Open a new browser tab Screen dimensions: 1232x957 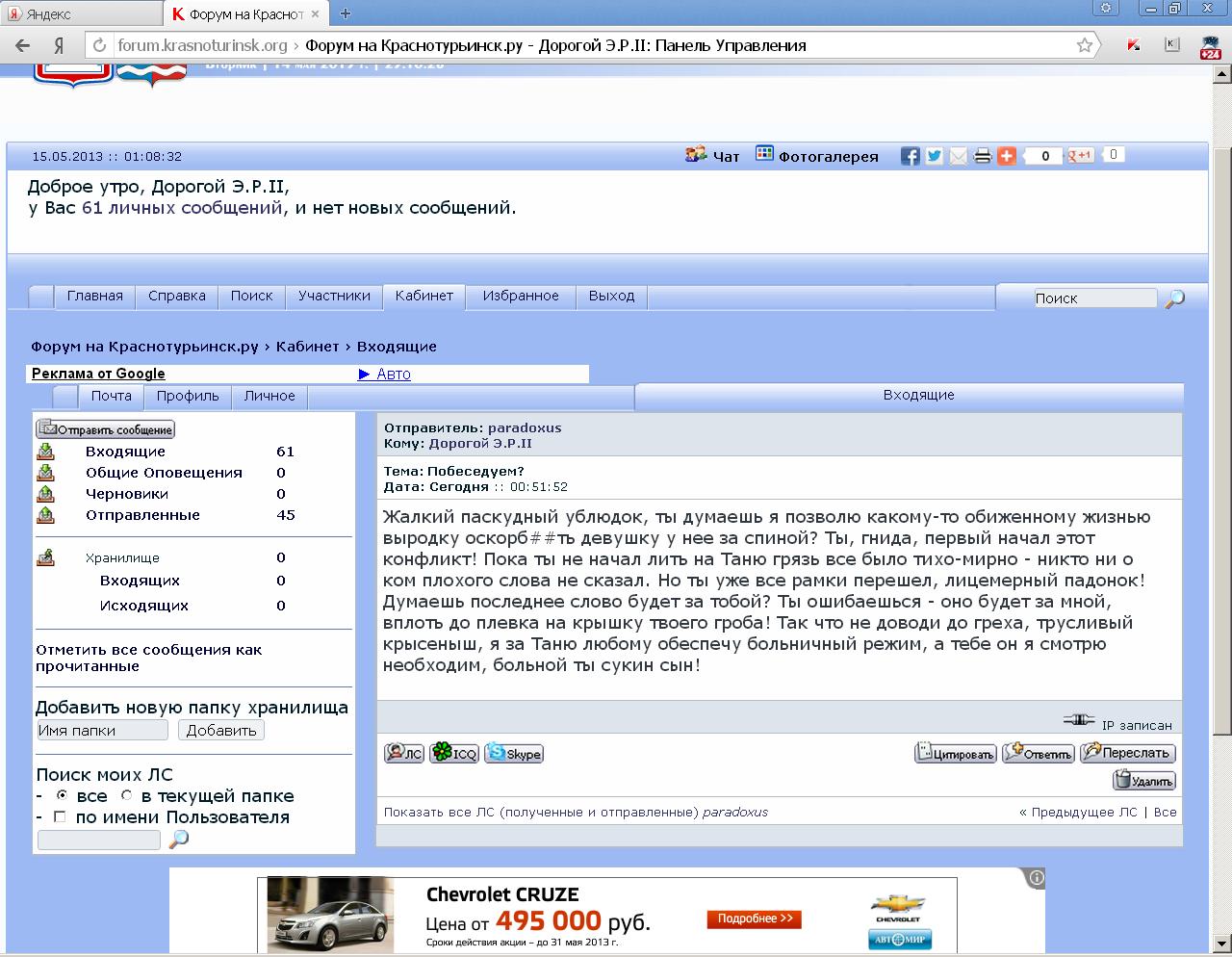[x=346, y=13]
